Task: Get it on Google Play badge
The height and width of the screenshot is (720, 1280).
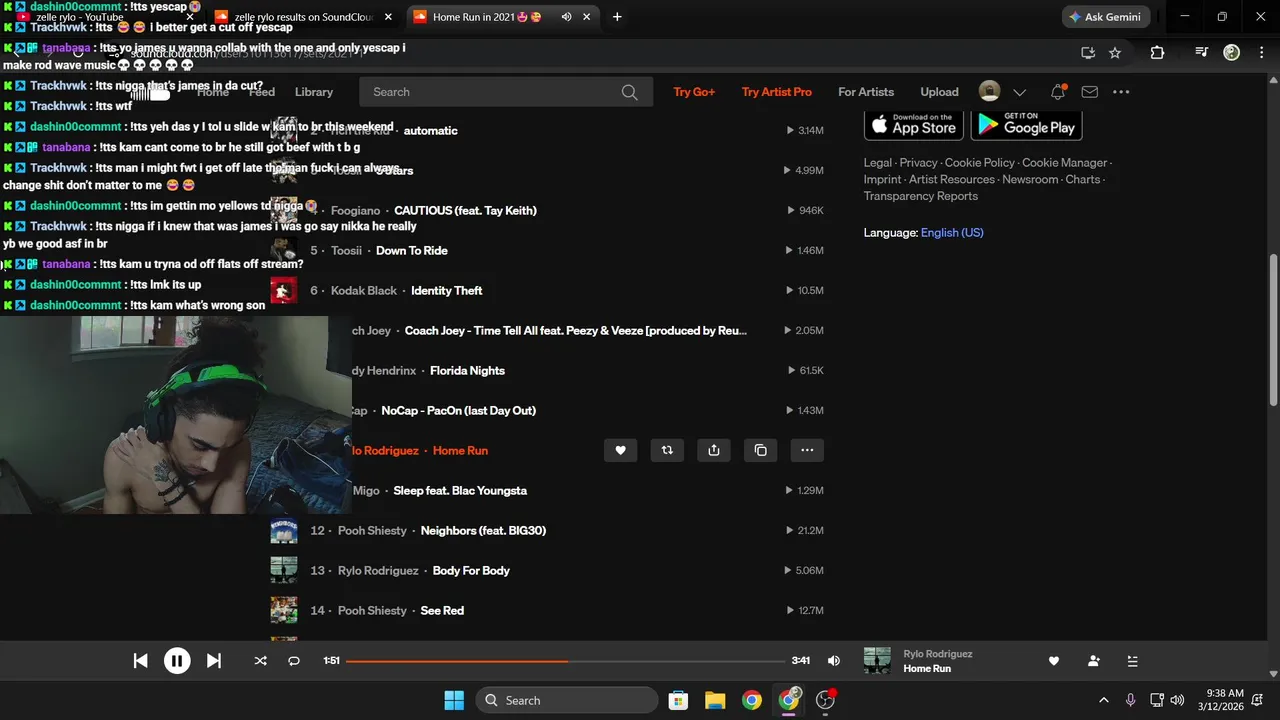Action: pos(1027,124)
